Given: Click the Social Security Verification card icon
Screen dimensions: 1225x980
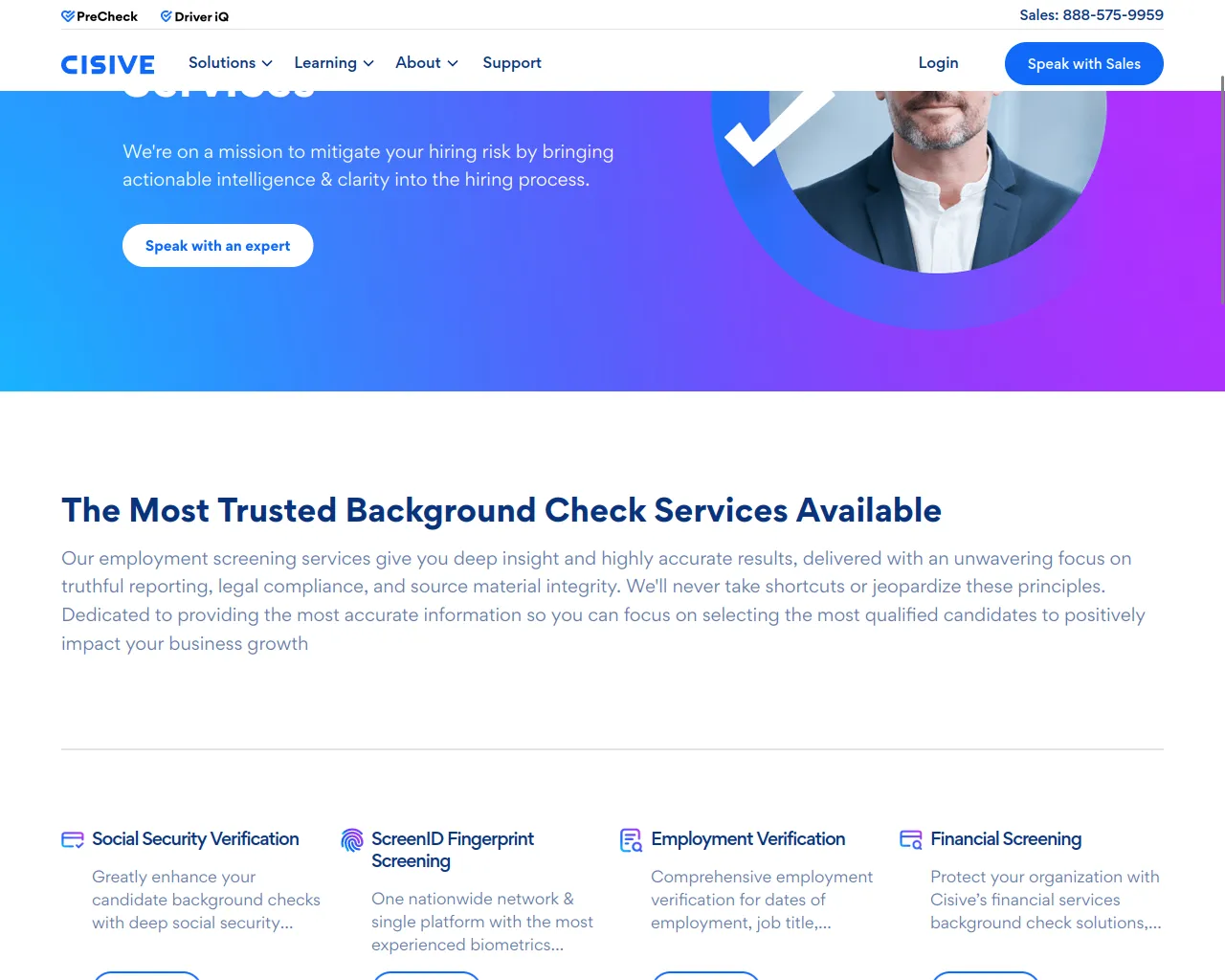Looking at the screenshot, I should (x=73, y=839).
